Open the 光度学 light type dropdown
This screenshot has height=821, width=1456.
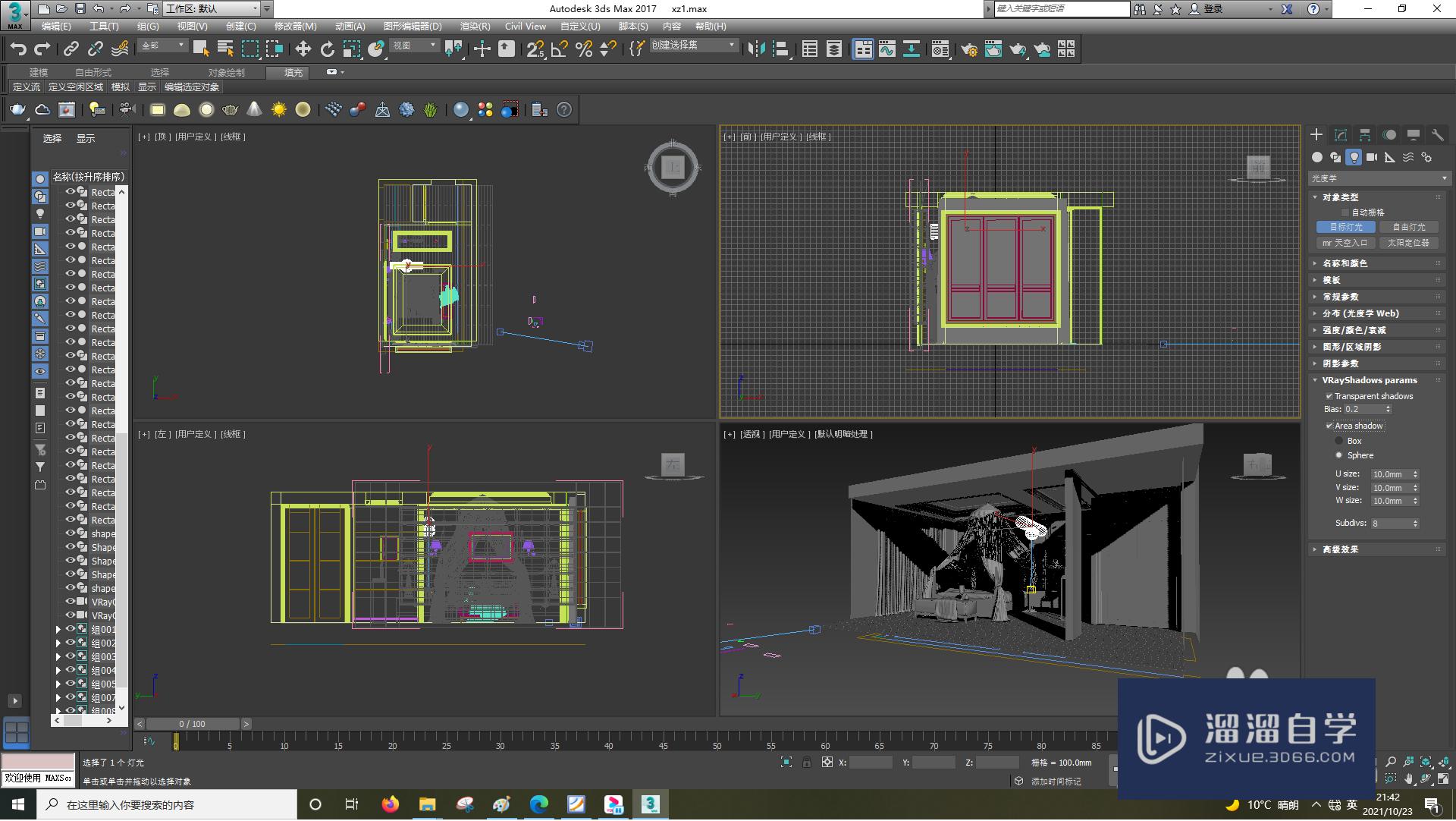click(1379, 178)
